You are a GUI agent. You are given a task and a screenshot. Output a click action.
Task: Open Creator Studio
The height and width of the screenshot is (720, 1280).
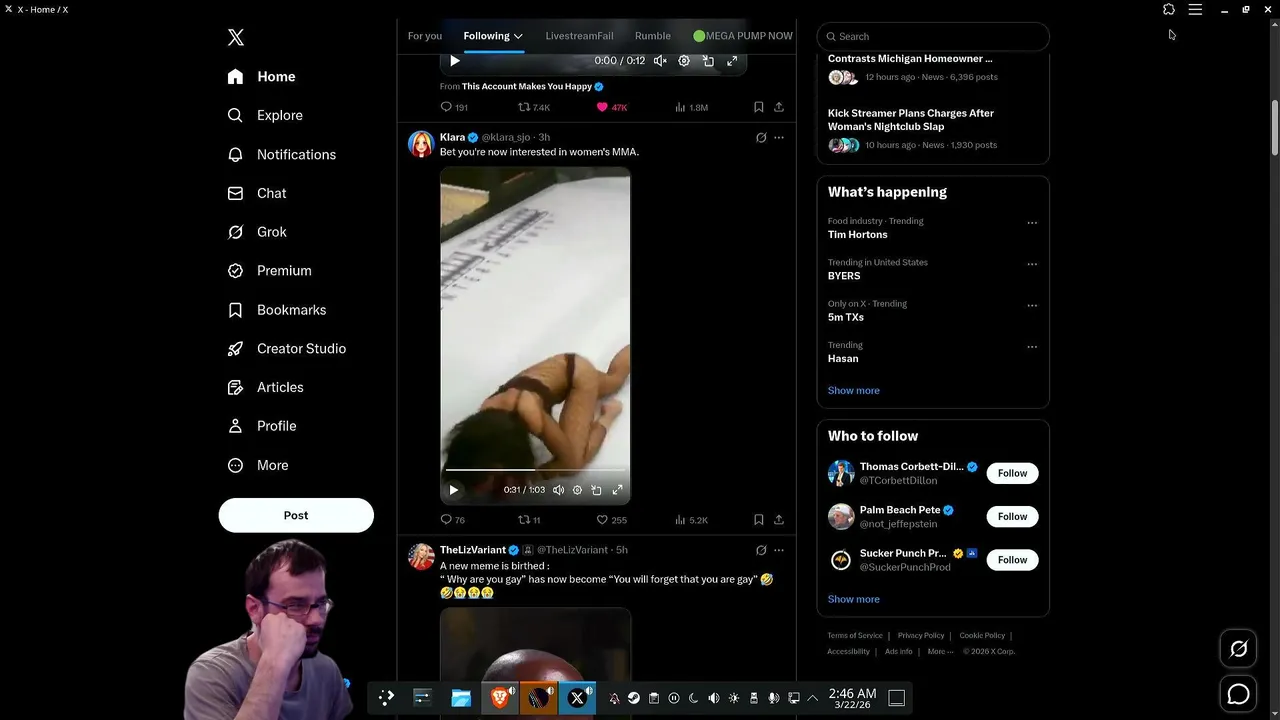pyautogui.click(x=286, y=349)
